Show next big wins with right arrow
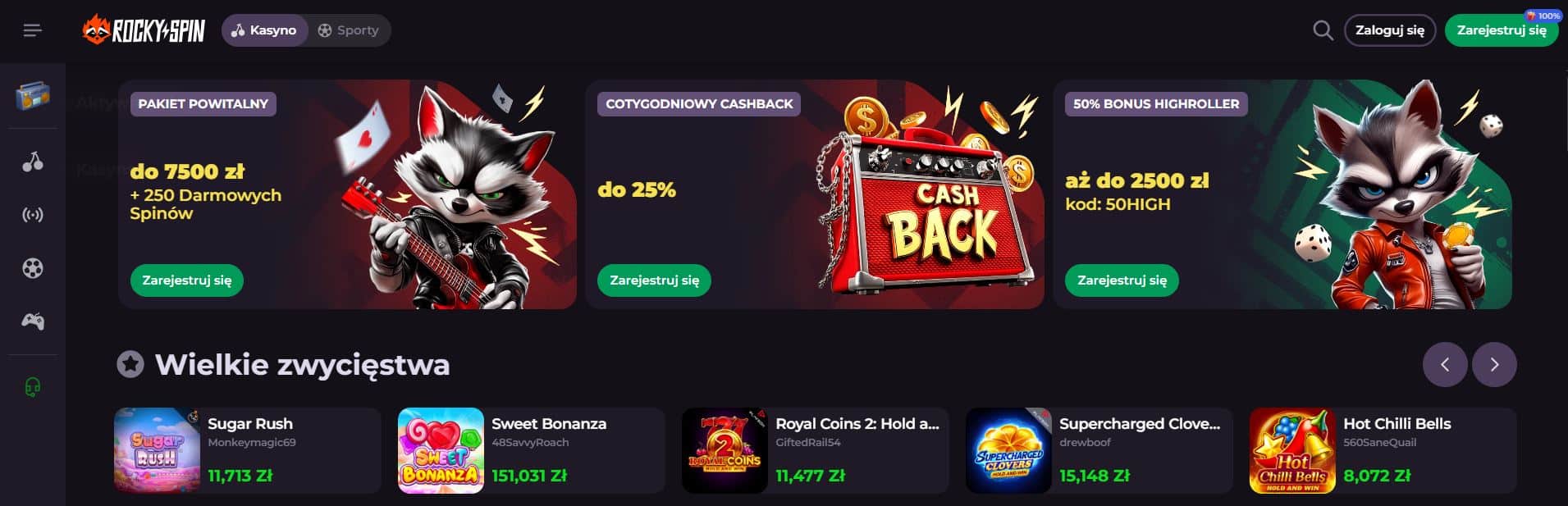Screen dimensions: 1568x506 click(1494, 364)
